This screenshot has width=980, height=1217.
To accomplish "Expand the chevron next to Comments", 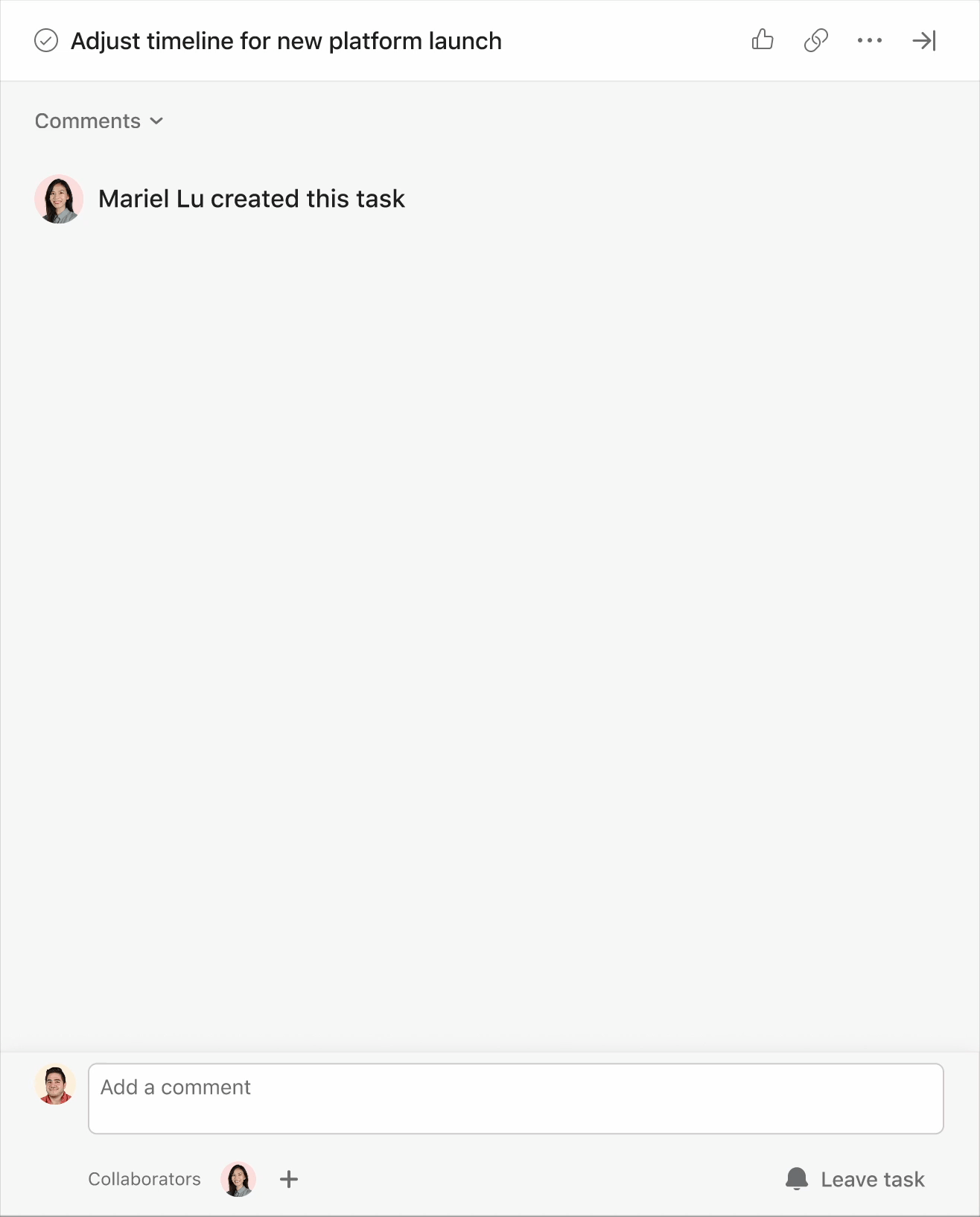I will click(156, 121).
